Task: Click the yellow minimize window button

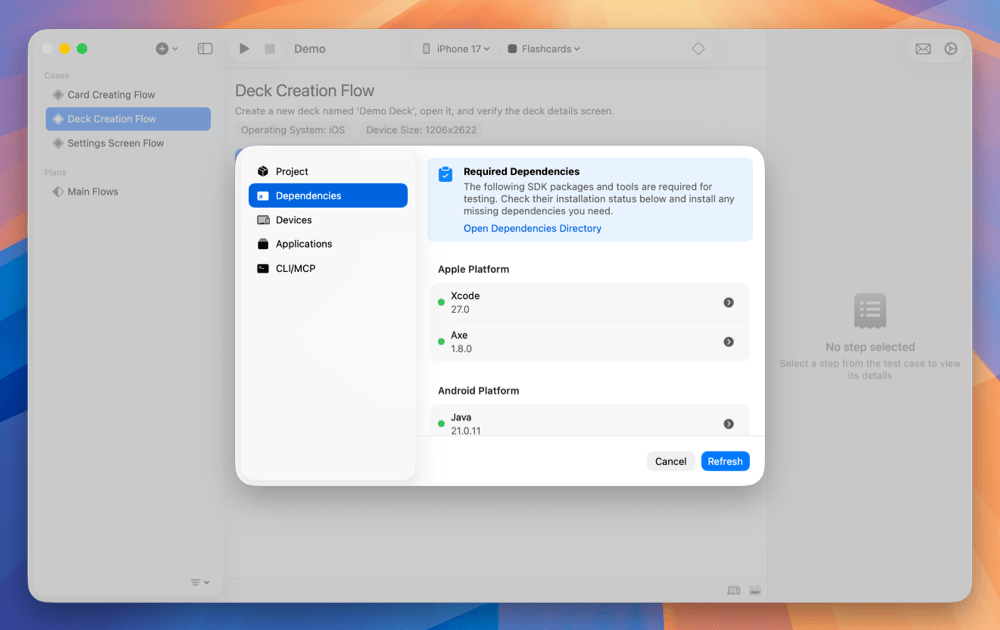Action: [64, 48]
